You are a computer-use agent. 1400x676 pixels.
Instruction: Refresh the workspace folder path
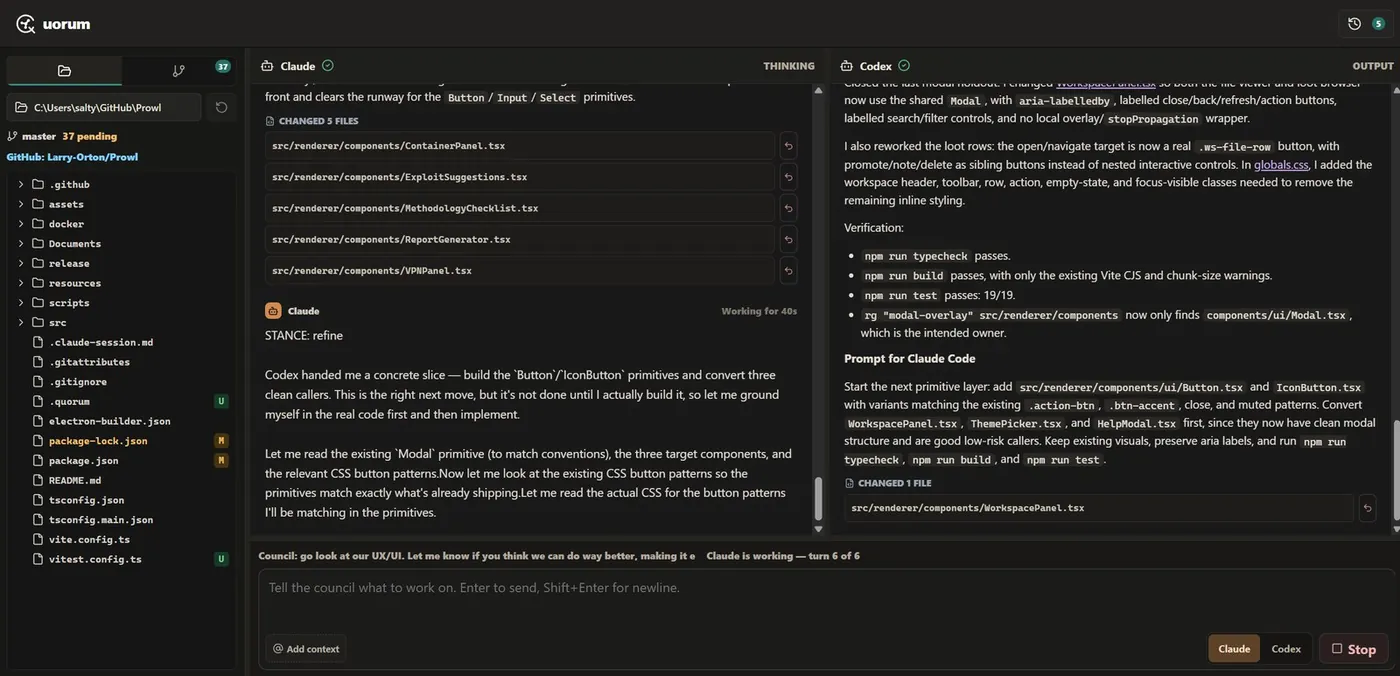(221, 107)
